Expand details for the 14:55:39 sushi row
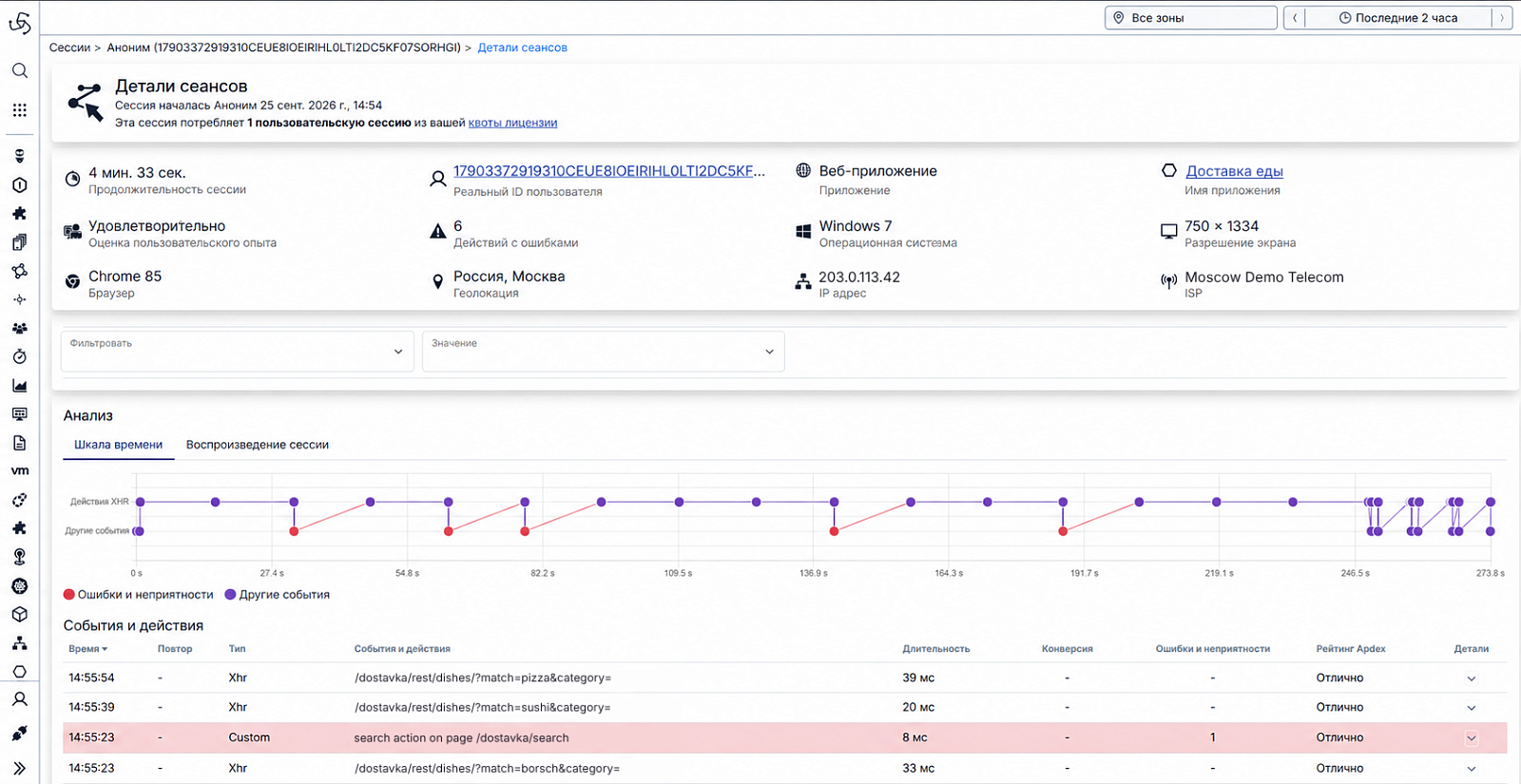This screenshot has height=784, width=1521. coord(1472,708)
